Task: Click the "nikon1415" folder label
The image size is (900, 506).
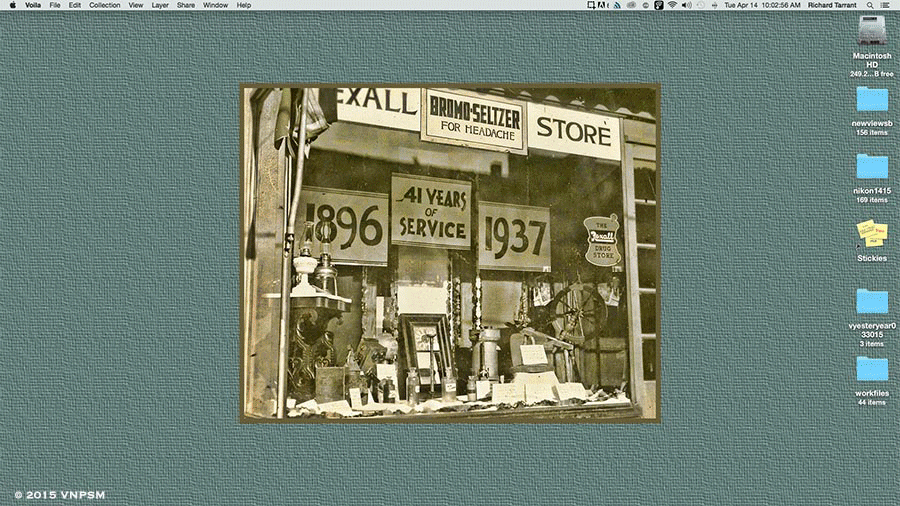Action: click(872, 190)
